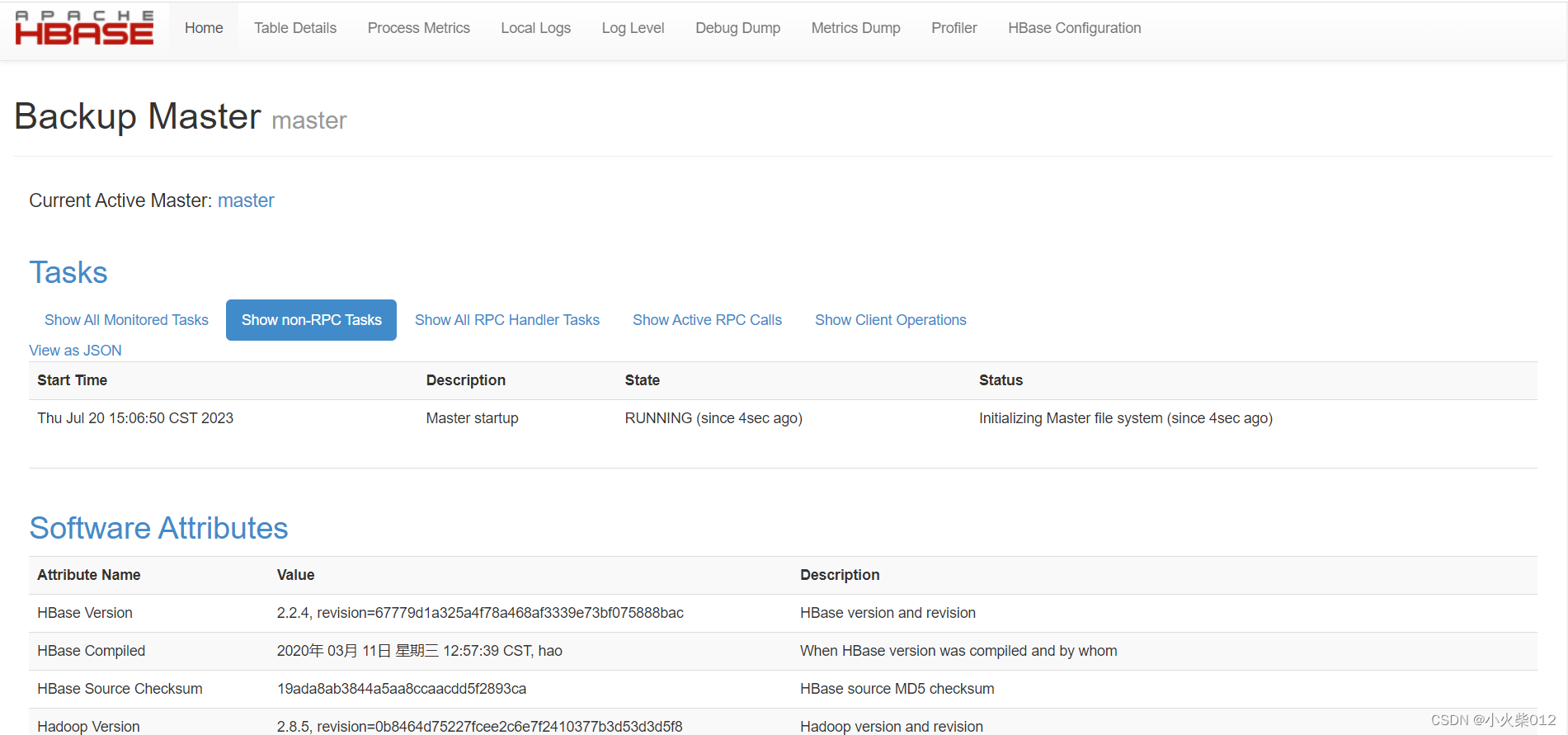Click Value column header
1568x735 pixels.
click(296, 575)
